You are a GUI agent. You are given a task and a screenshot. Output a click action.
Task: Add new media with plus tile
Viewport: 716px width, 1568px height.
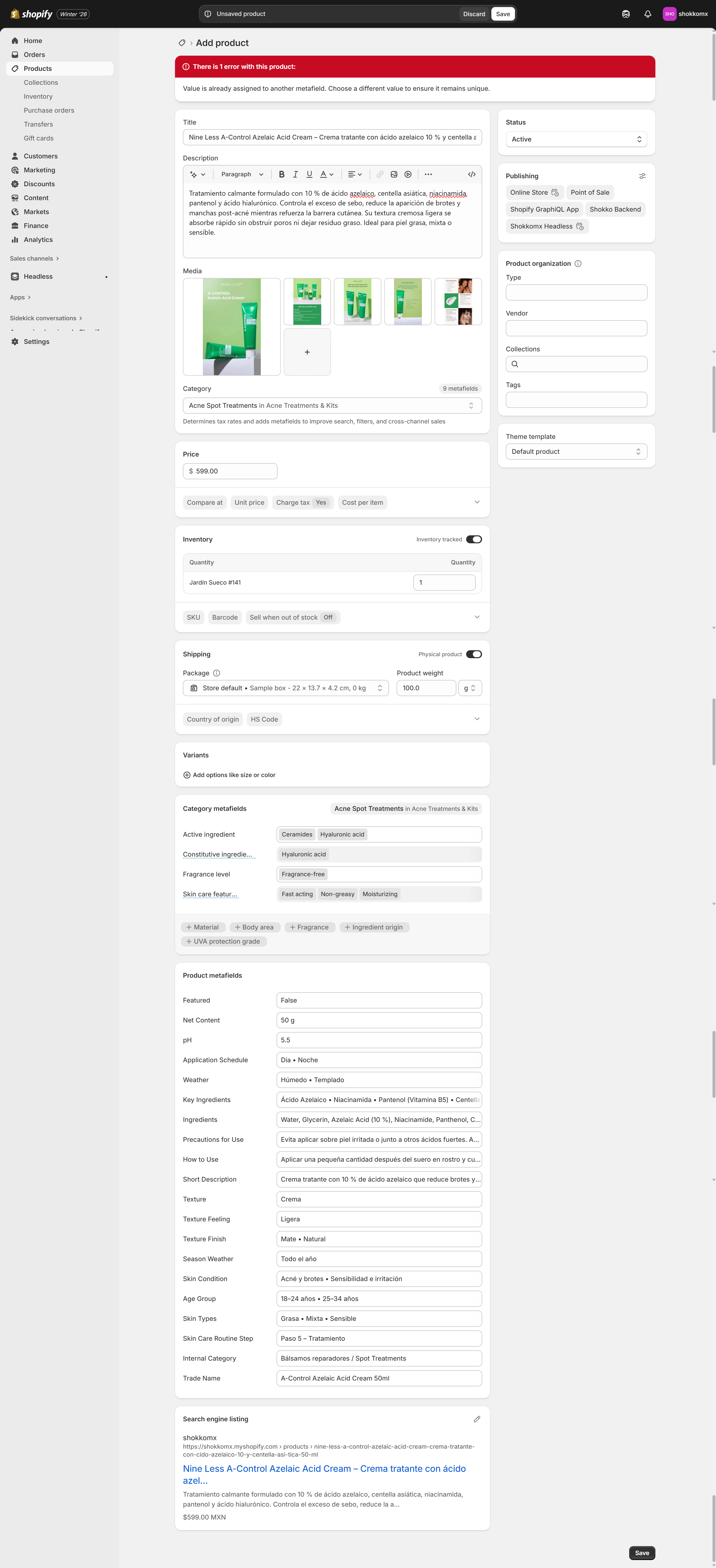[x=307, y=352]
